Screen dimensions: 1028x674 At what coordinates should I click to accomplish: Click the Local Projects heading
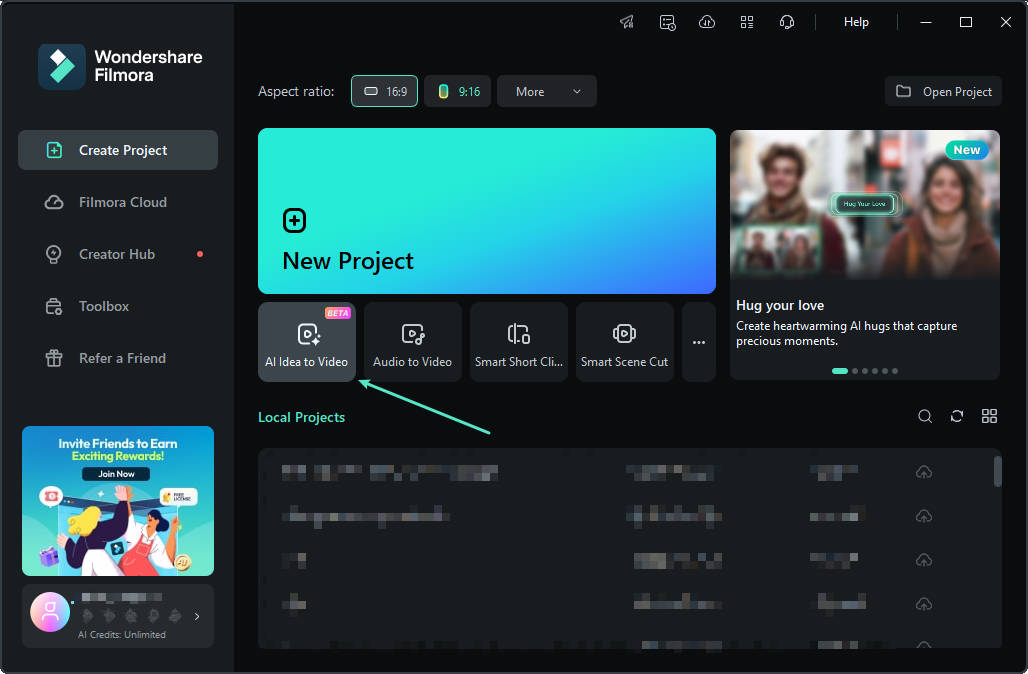(302, 417)
